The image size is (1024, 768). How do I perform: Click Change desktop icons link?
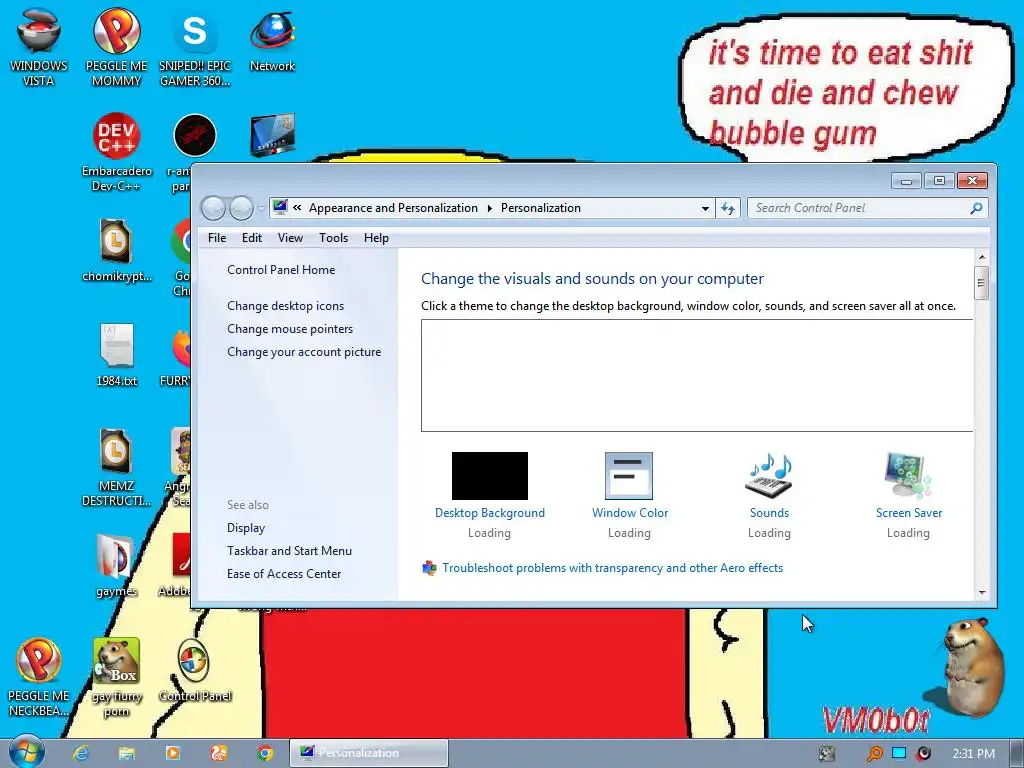[x=285, y=306]
